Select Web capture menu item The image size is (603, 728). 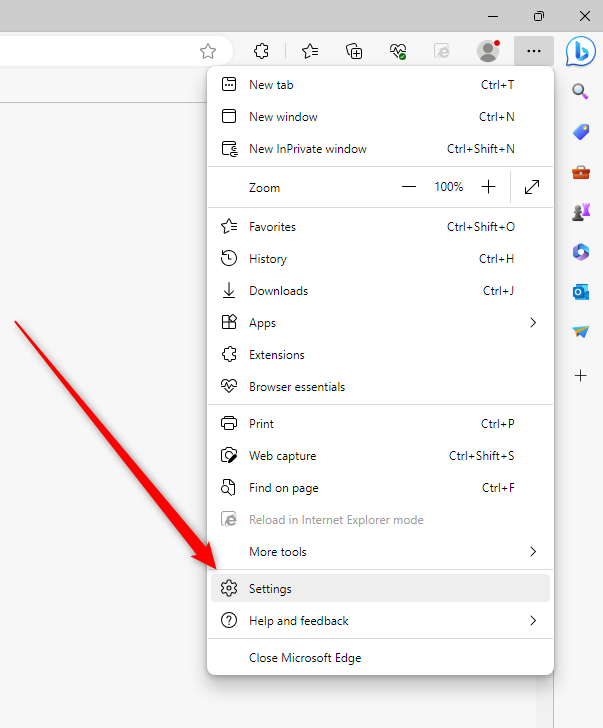(380, 456)
